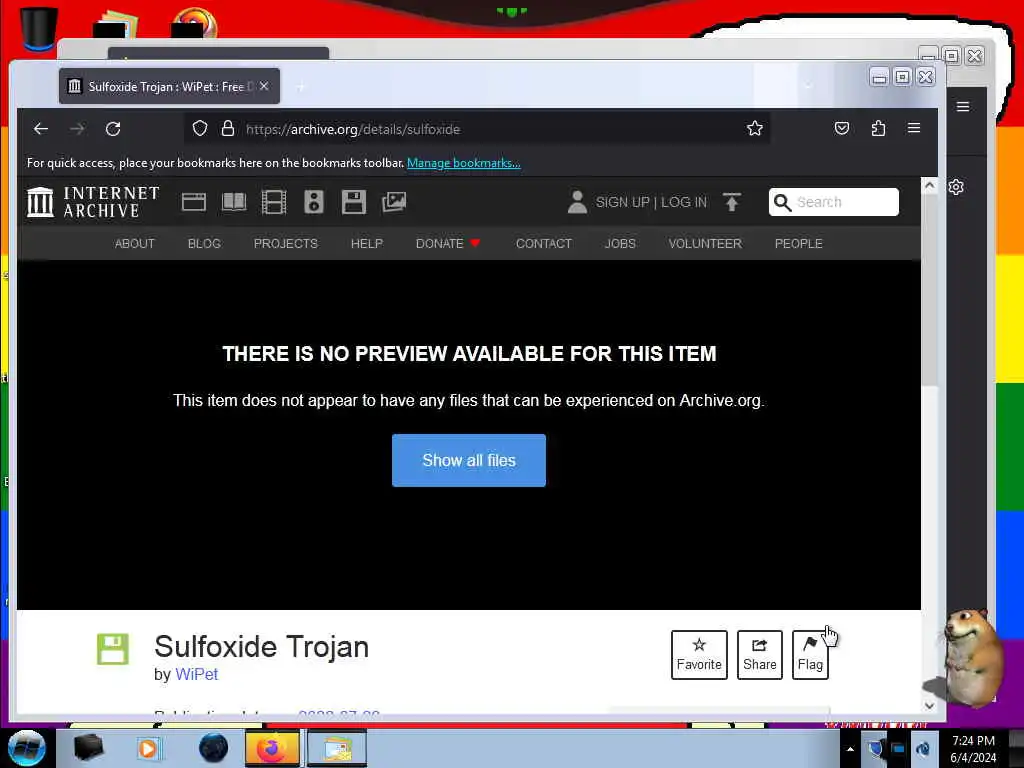Viewport: 1024px width, 768px height.
Task: Click clock showing 7:24 PM
Action: pos(973,741)
